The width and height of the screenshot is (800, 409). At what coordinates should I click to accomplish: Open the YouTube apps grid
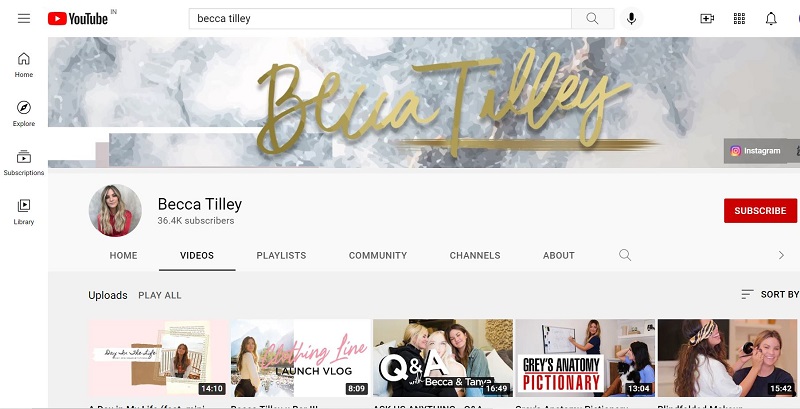click(739, 19)
